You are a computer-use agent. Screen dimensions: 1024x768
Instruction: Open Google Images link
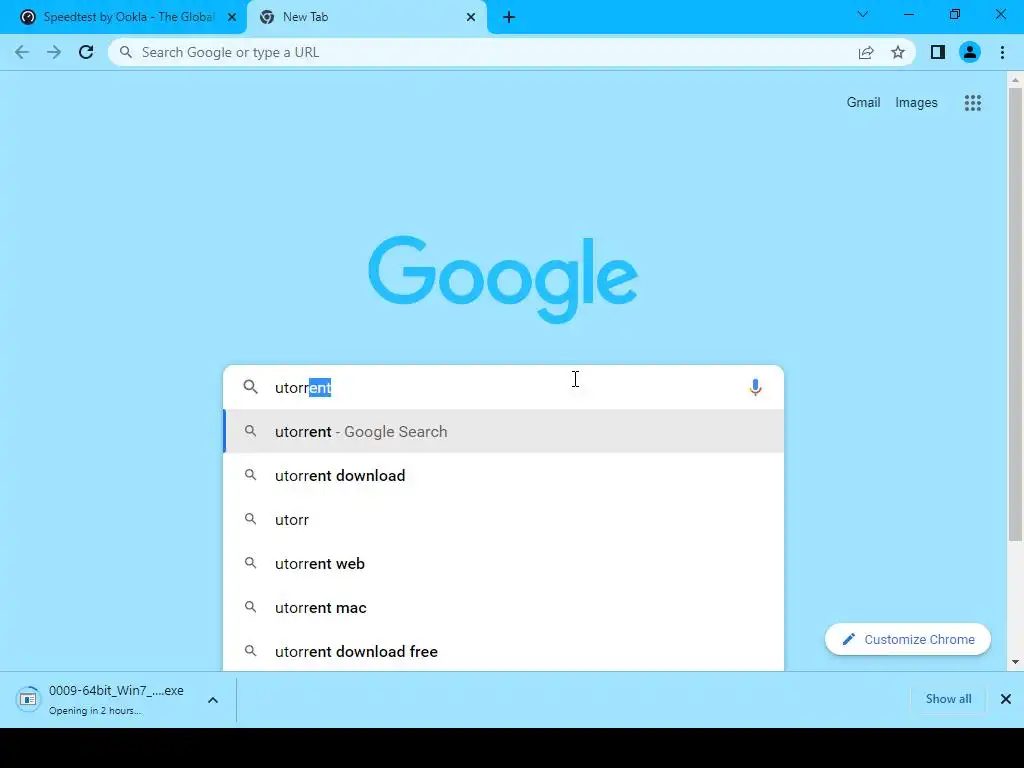click(x=916, y=103)
